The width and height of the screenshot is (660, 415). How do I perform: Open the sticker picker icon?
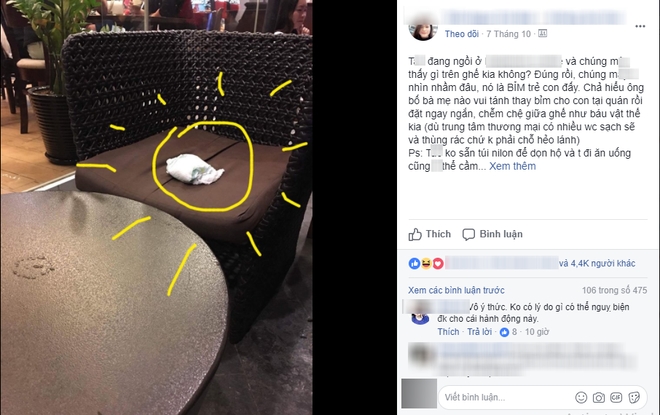(634, 397)
